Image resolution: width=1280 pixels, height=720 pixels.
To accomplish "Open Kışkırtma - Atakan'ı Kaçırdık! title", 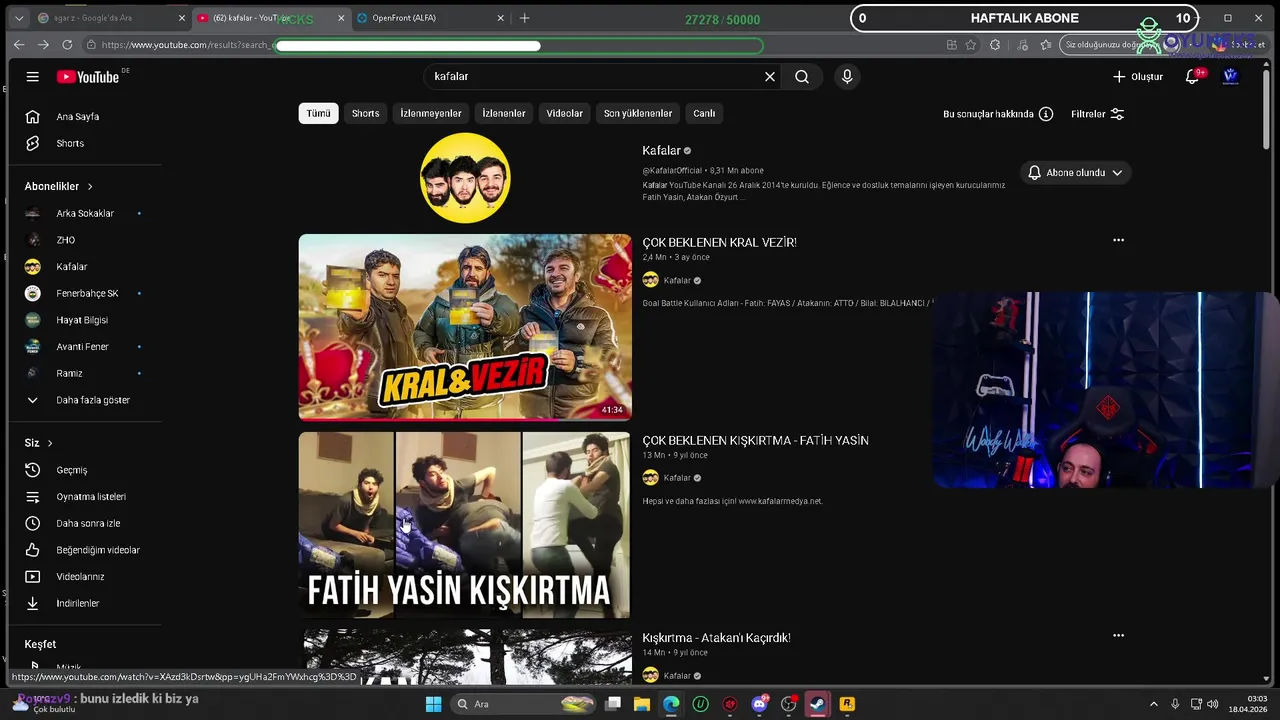I will point(716,638).
